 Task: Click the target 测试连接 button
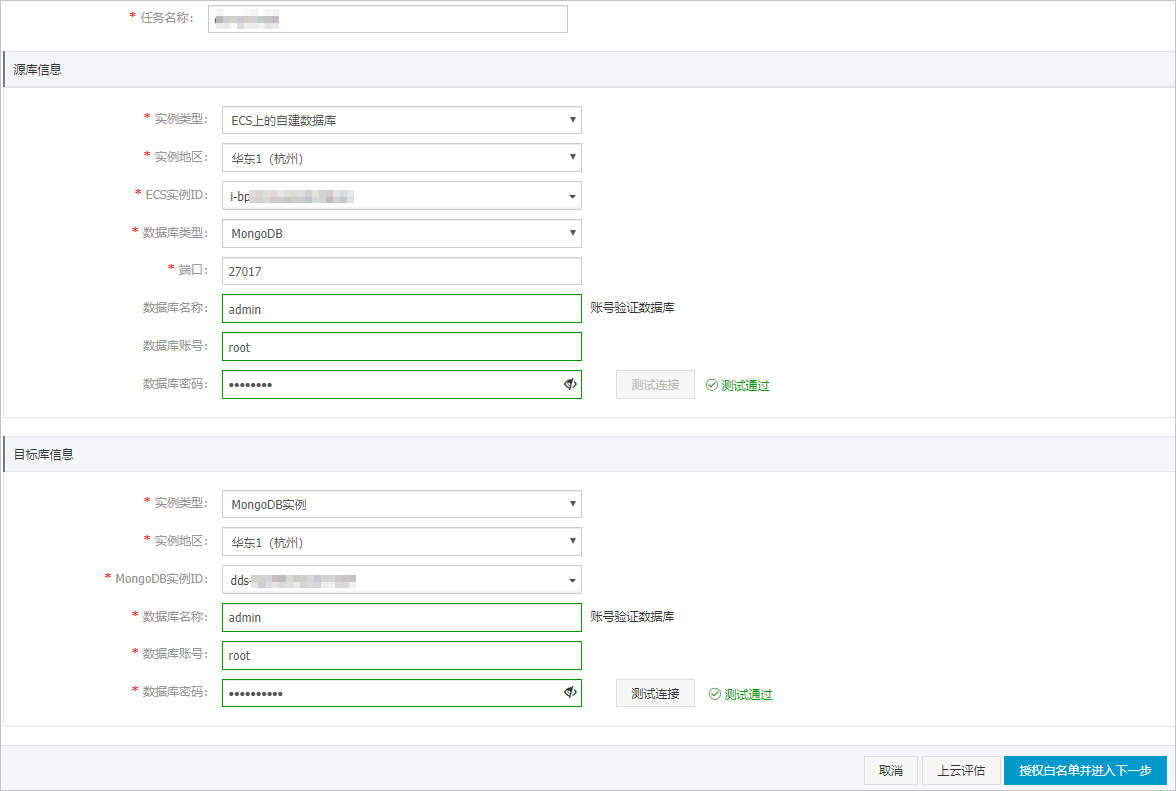655,694
